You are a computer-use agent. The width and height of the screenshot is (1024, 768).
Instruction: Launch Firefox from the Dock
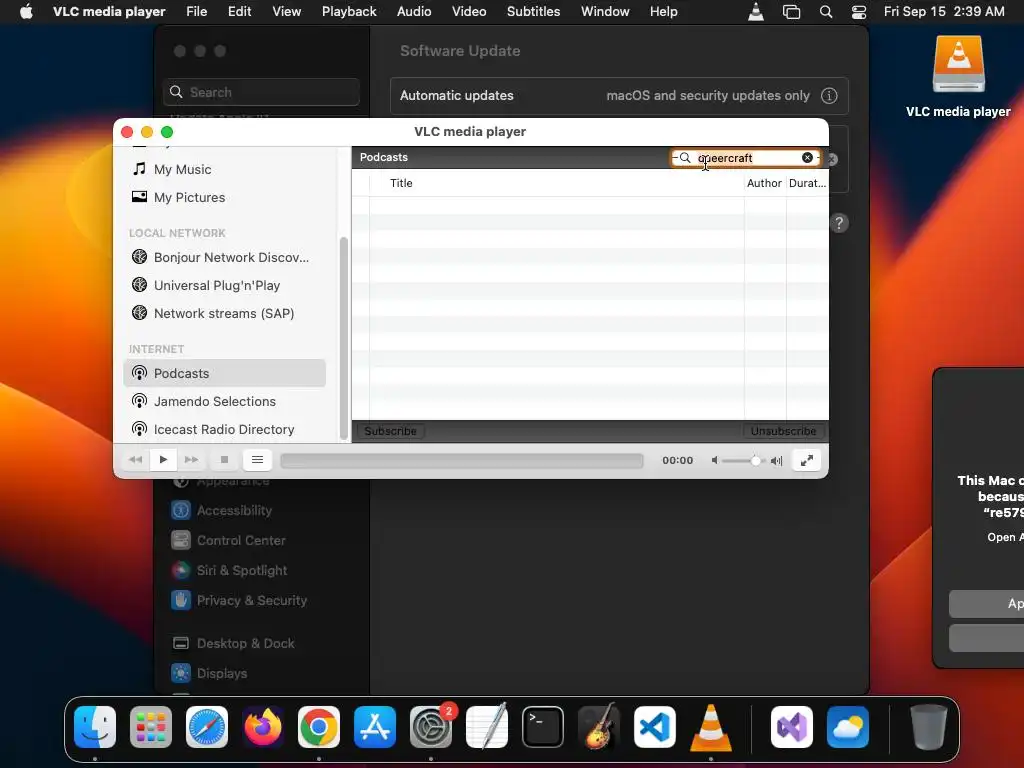263,727
